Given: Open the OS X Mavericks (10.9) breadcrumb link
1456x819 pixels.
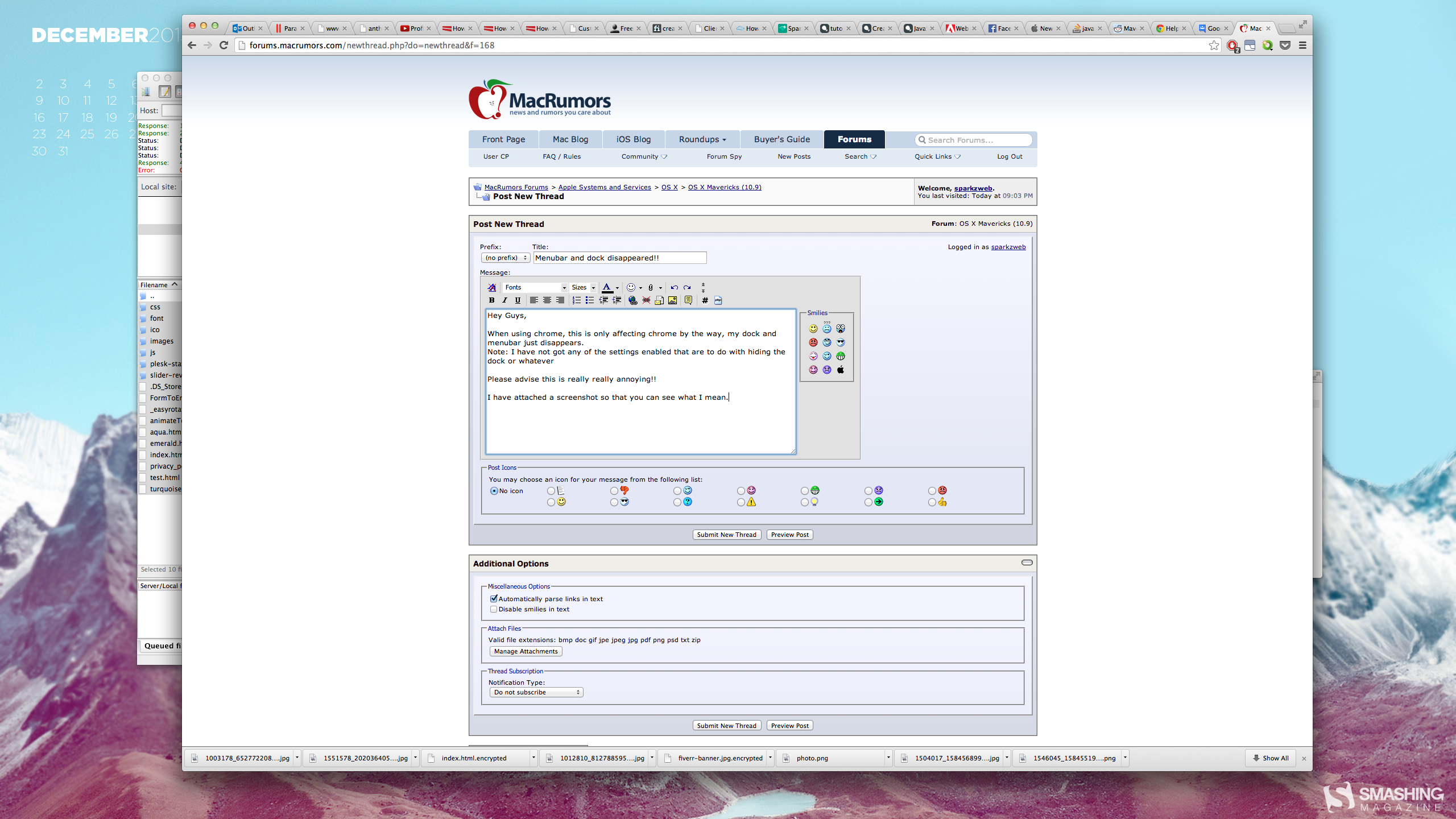Looking at the screenshot, I should [725, 187].
